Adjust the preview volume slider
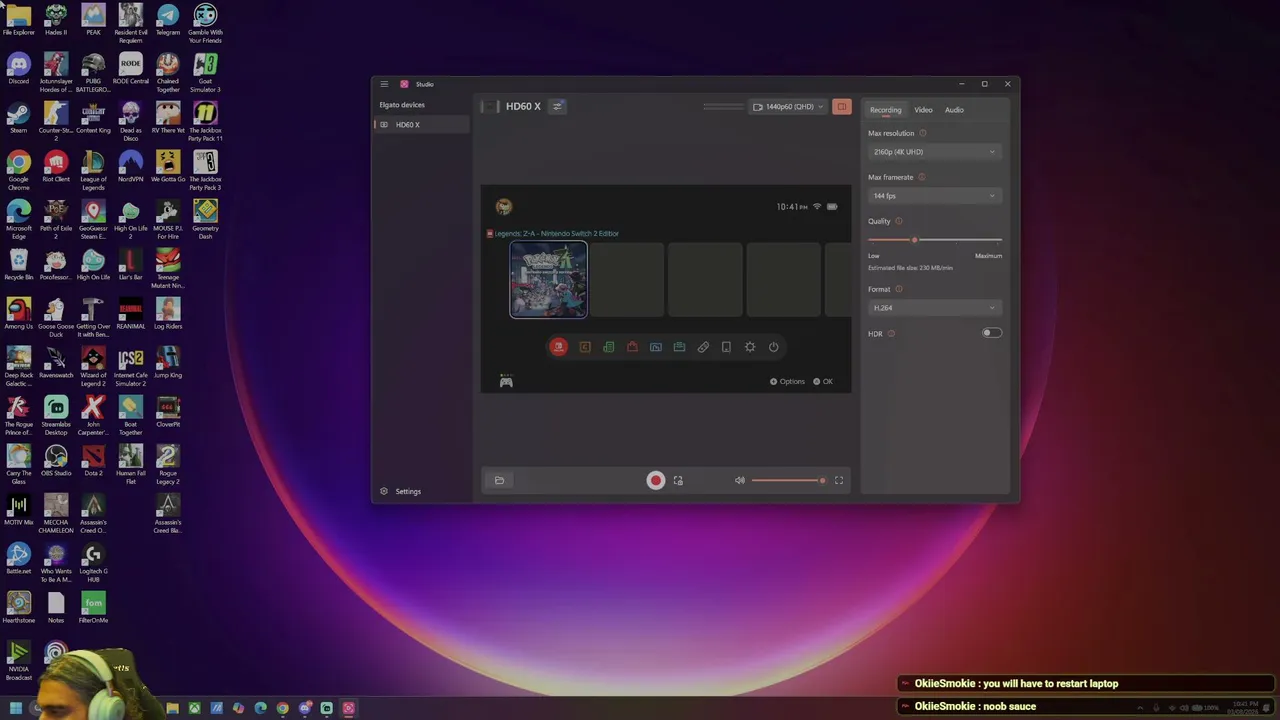 (789, 481)
